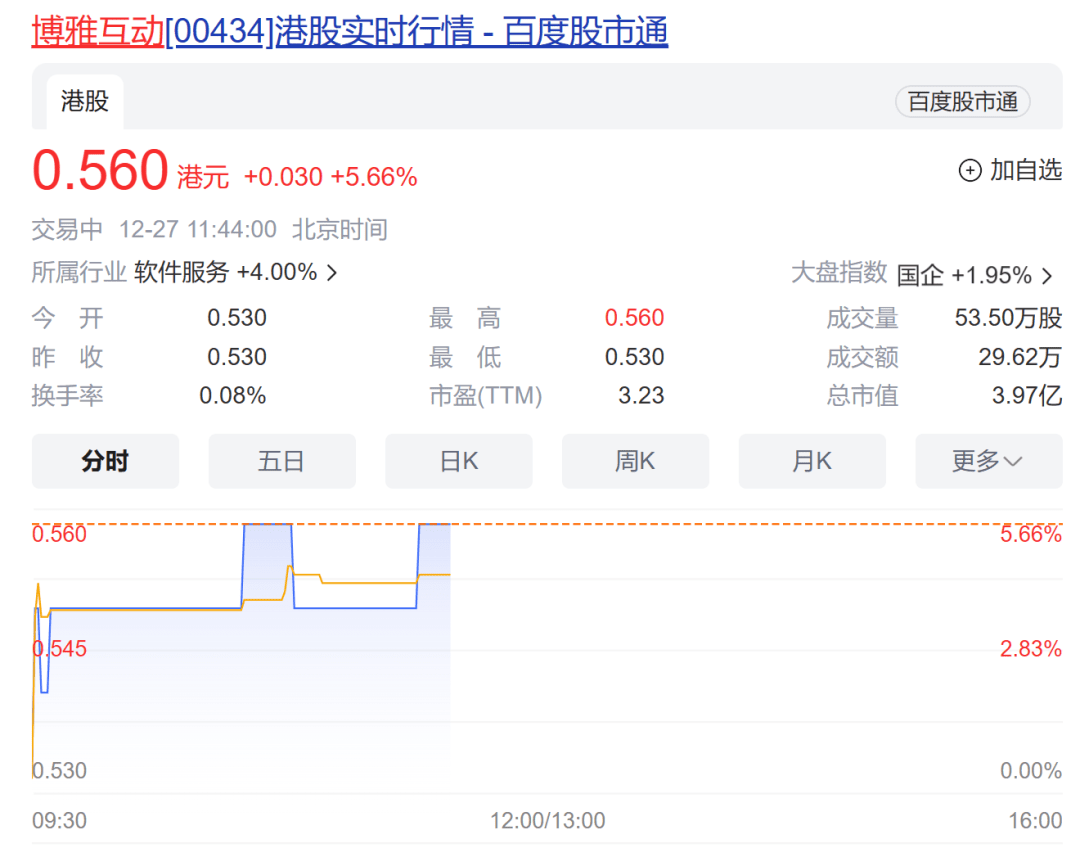Click the 百度股市通 pill button
The height and width of the screenshot is (848, 1080).
pyautogui.click(x=962, y=102)
